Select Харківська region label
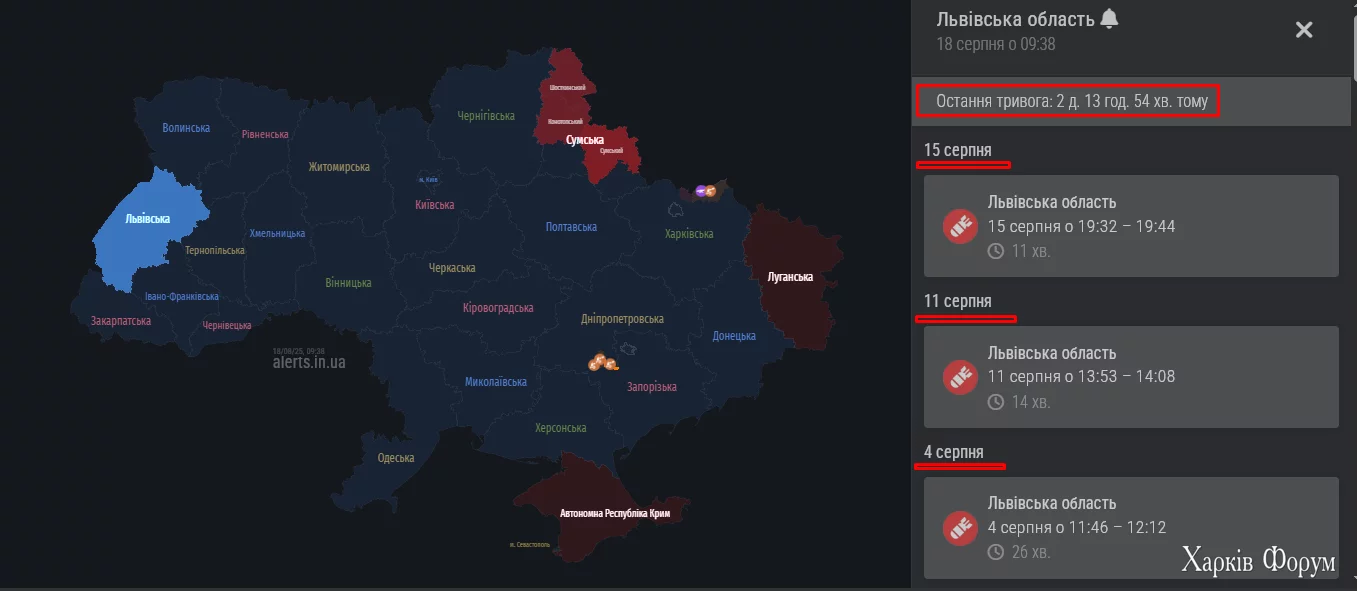Screen dimensions: 1357x591 tap(689, 234)
